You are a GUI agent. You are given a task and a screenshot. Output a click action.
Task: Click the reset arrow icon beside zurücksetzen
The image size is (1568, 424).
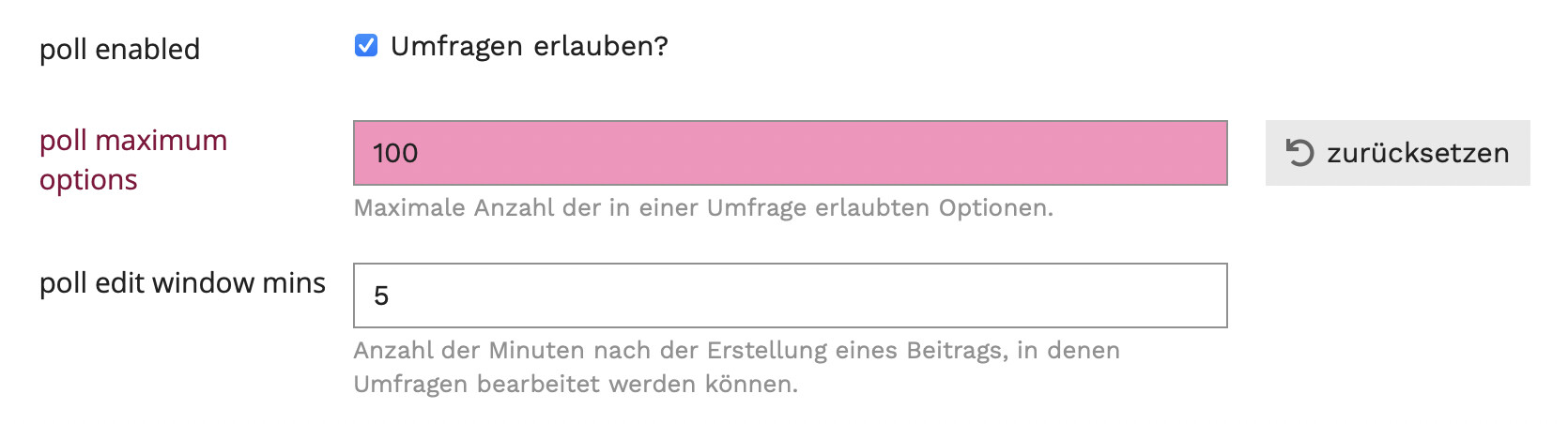[x=1299, y=153]
